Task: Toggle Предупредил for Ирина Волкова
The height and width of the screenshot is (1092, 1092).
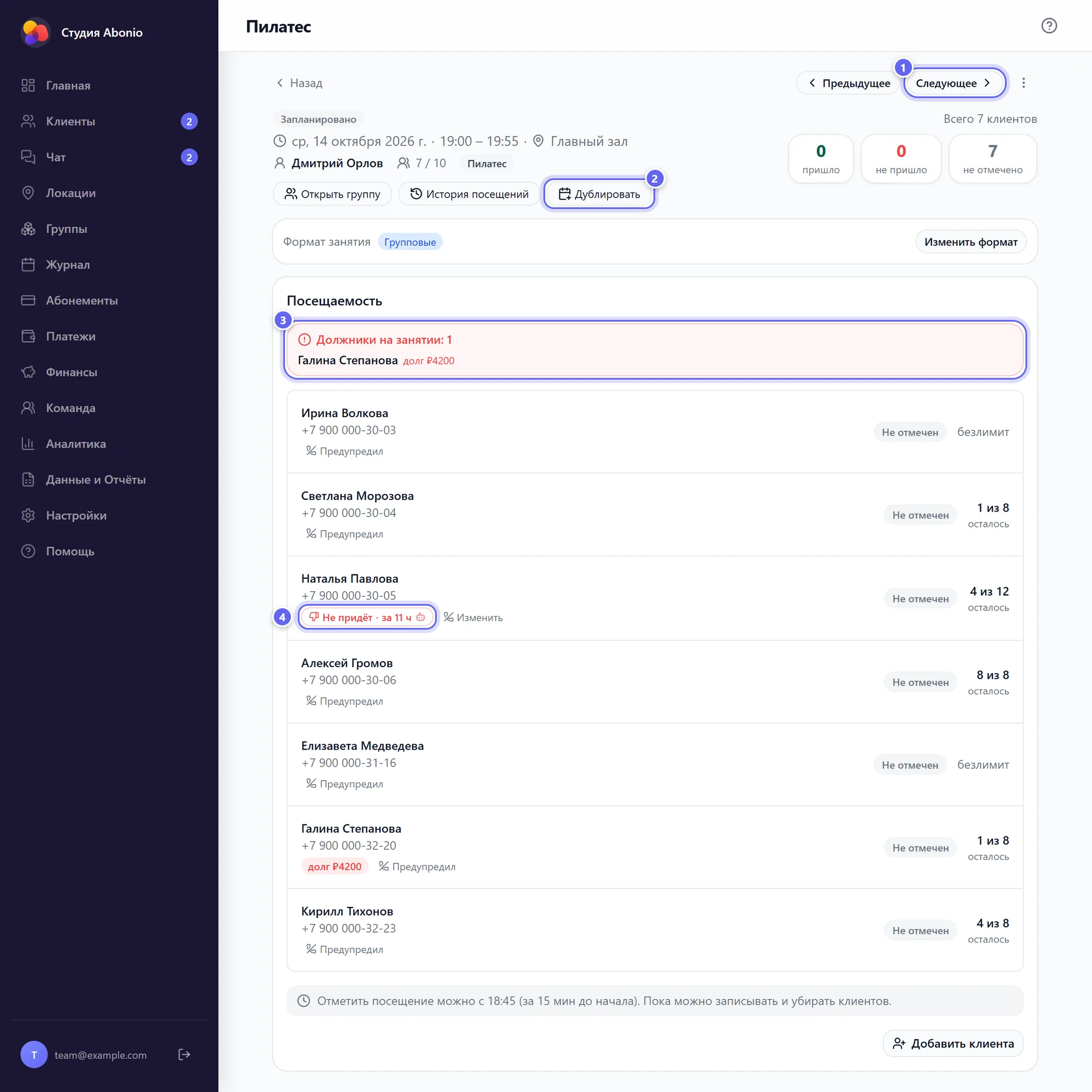Action: coord(344,451)
